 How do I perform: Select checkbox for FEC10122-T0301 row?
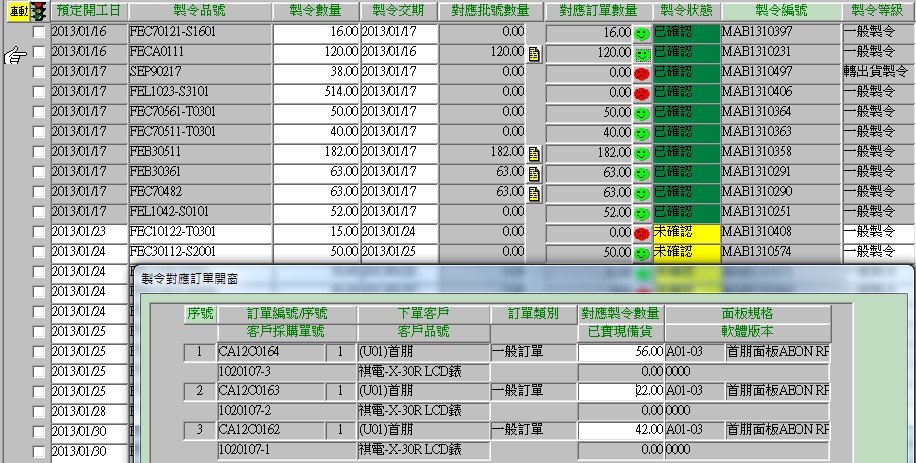(x=39, y=232)
